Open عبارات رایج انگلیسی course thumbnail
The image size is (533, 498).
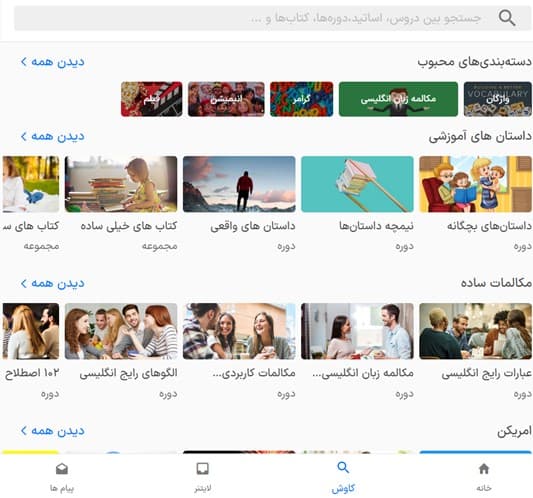click(475, 331)
